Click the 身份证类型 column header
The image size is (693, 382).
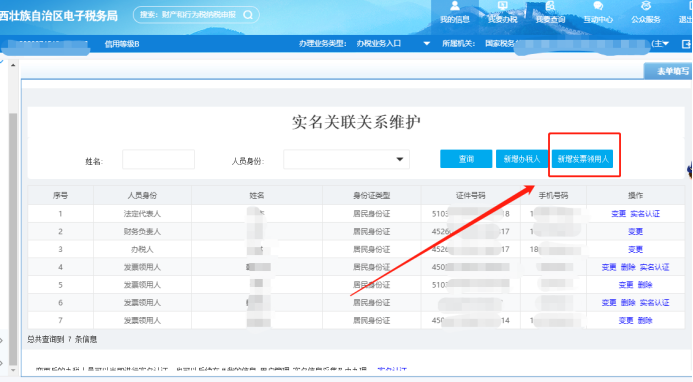pyautogui.click(x=371, y=195)
